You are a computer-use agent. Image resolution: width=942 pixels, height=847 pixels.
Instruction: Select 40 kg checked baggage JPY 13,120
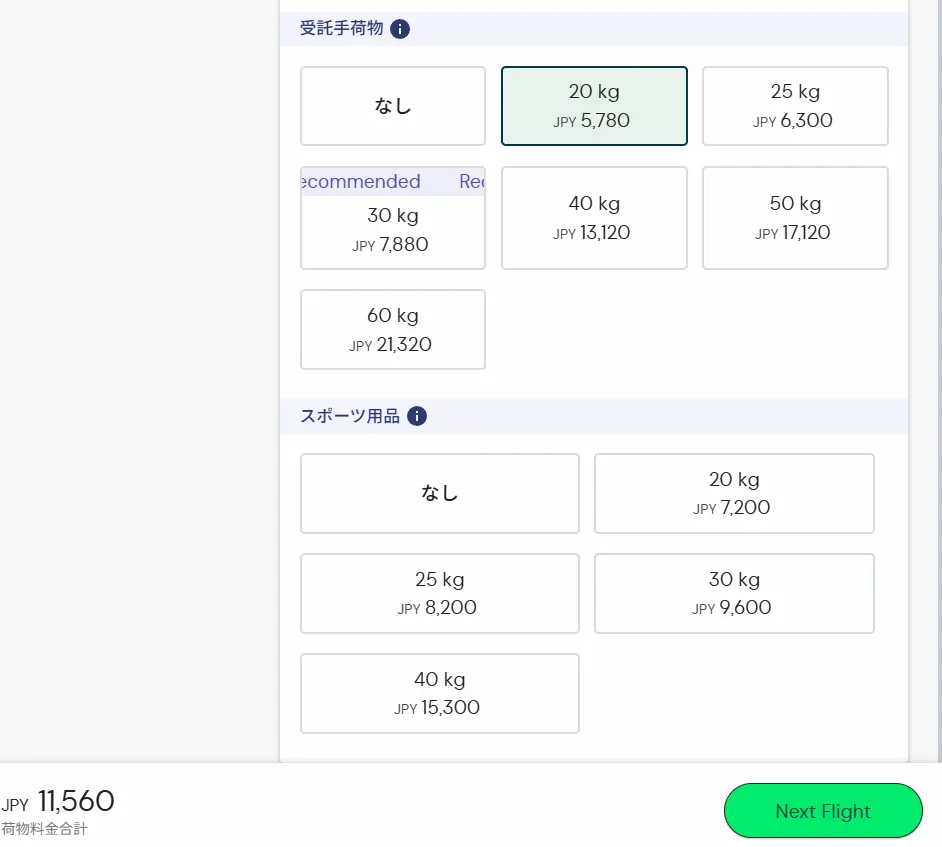click(594, 218)
